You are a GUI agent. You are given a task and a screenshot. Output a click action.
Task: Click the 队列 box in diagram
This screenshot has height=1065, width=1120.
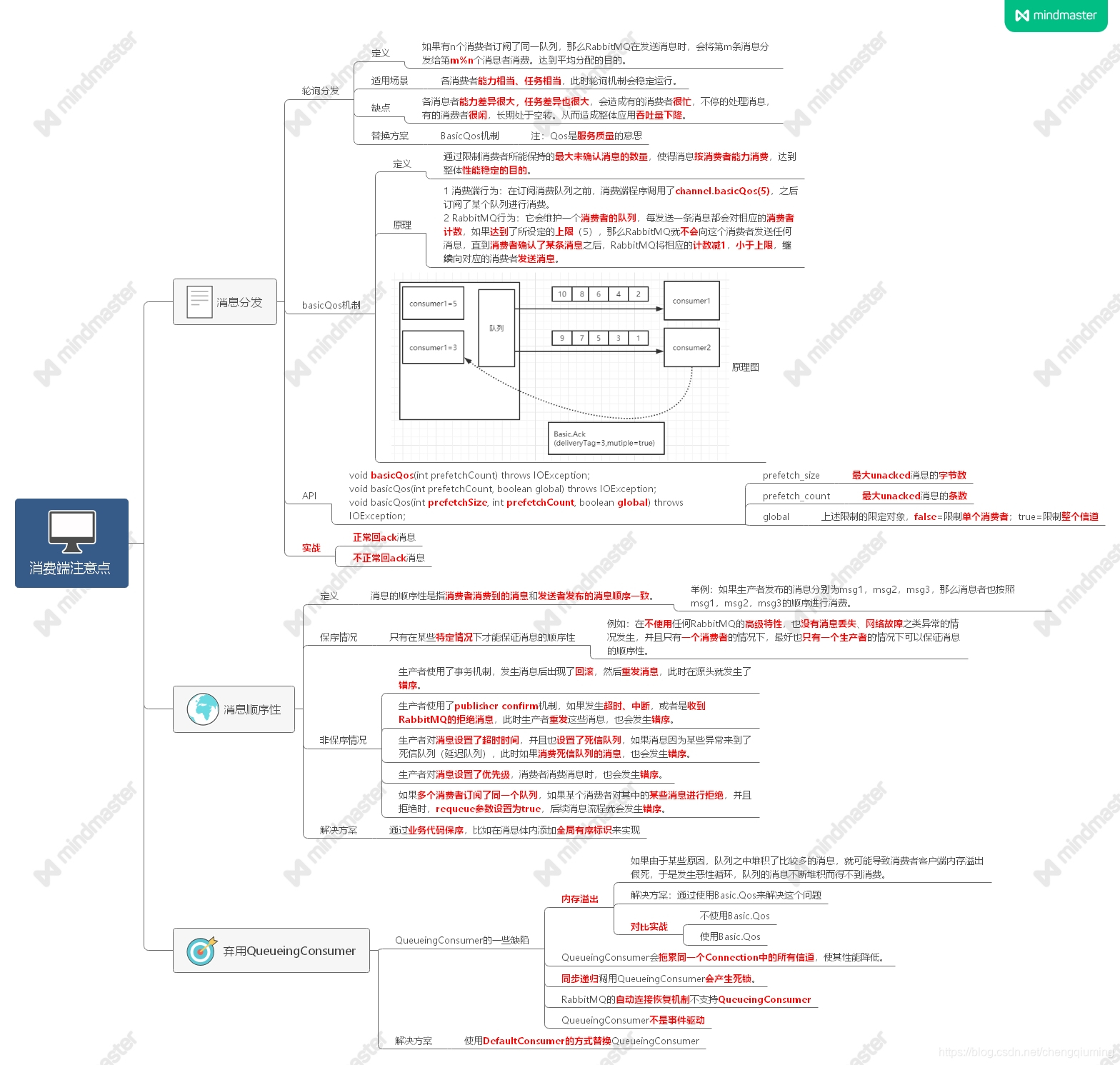tap(496, 328)
